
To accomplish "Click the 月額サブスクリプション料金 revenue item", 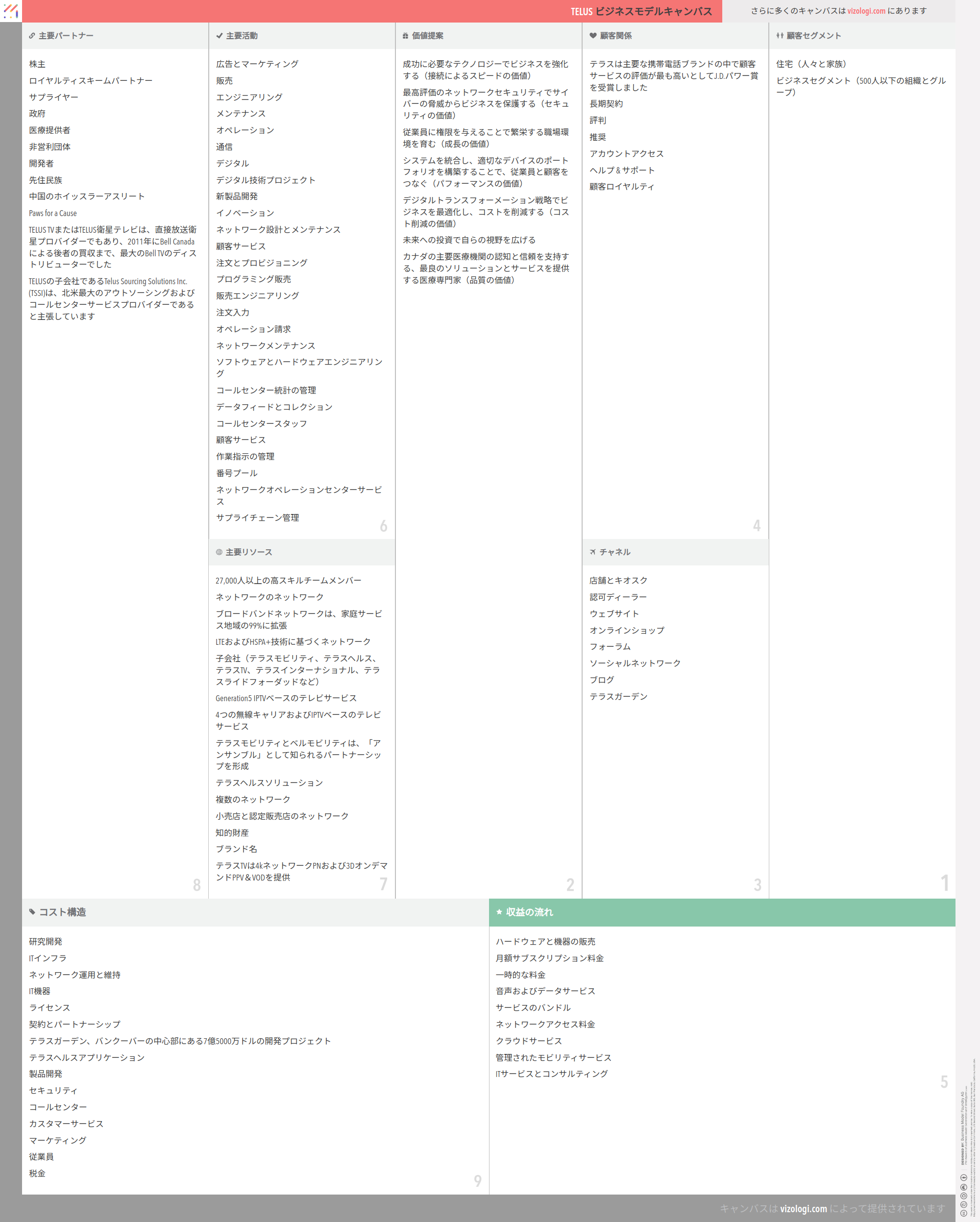I will click(549, 958).
